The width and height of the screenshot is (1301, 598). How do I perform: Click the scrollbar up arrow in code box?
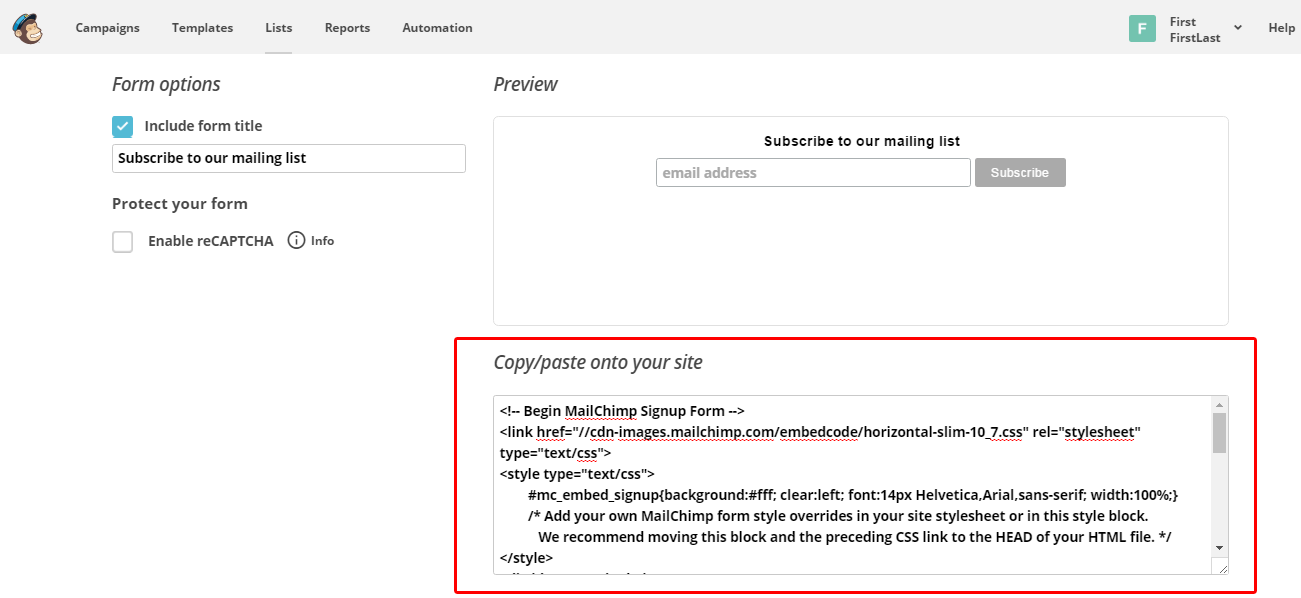coord(1218,404)
